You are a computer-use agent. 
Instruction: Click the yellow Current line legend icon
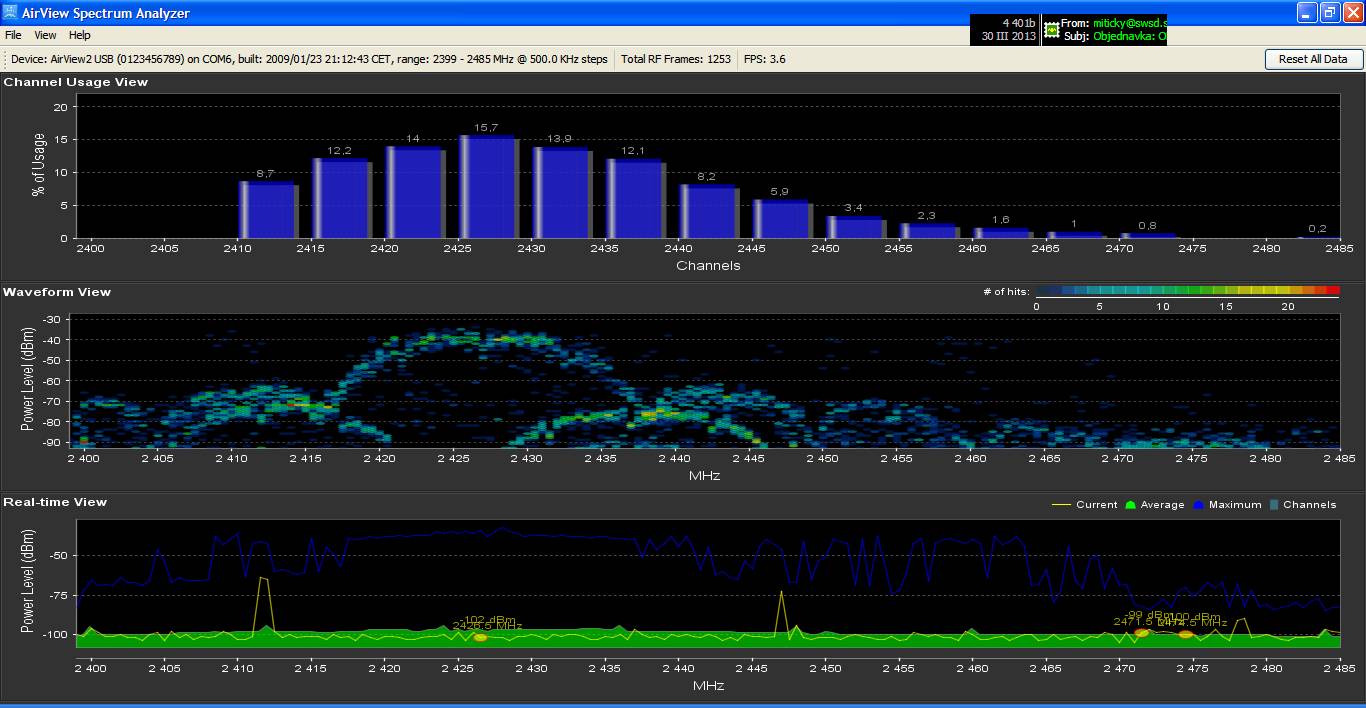(x=1061, y=505)
